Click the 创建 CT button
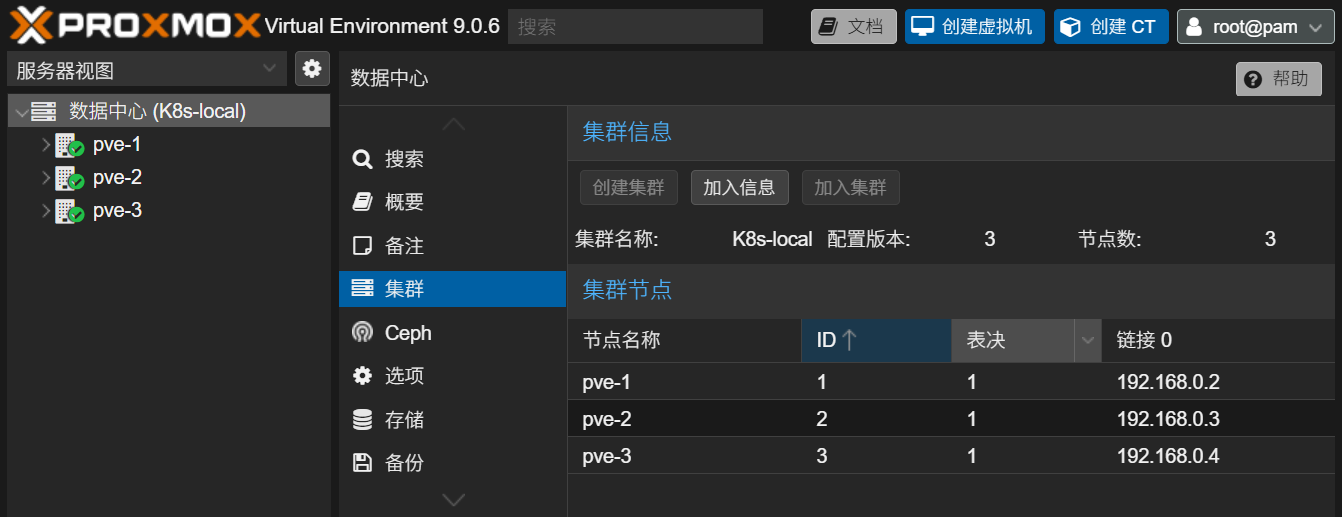Image resolution: width=1342 pixels, height=517 pixels. pos(1111,27)
